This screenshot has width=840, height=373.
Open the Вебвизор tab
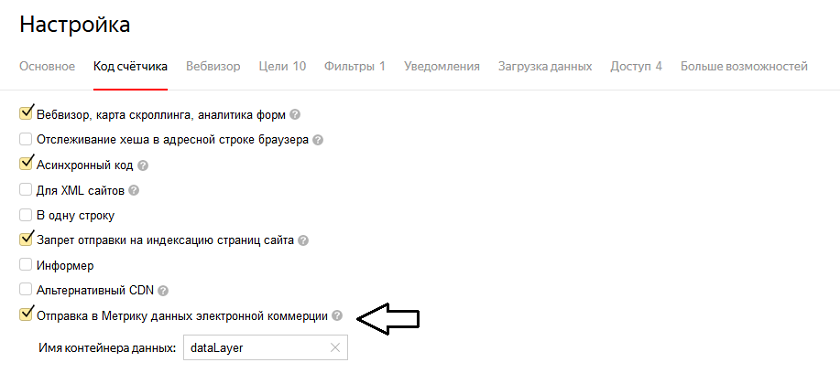[x=213, y=66]
